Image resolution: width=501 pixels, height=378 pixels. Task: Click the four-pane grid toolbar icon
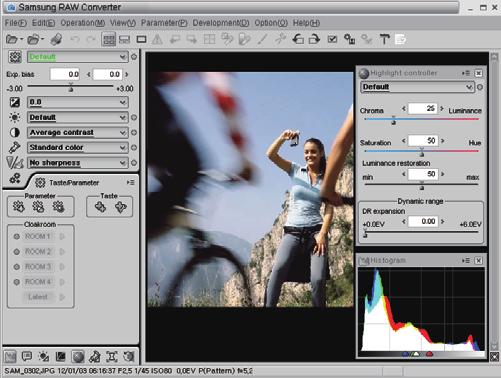[209, 39]
